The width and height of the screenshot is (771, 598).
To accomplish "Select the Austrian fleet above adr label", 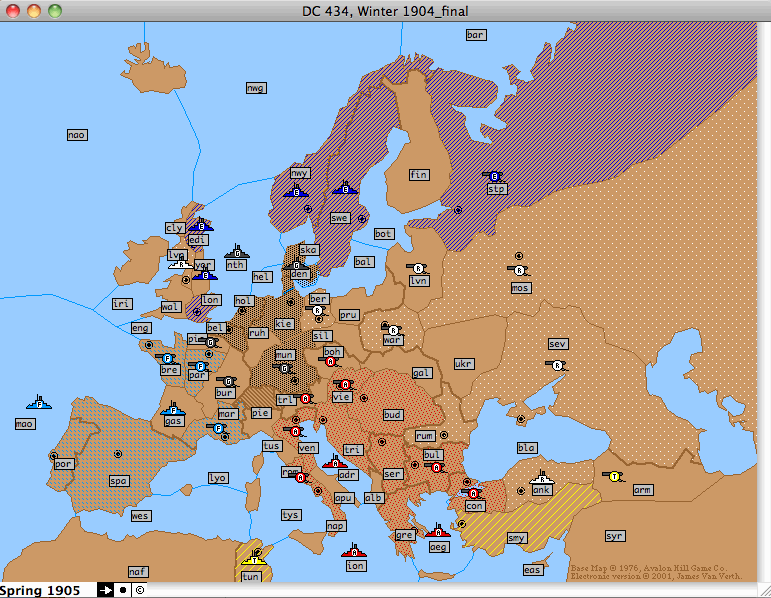I will 335,462.
